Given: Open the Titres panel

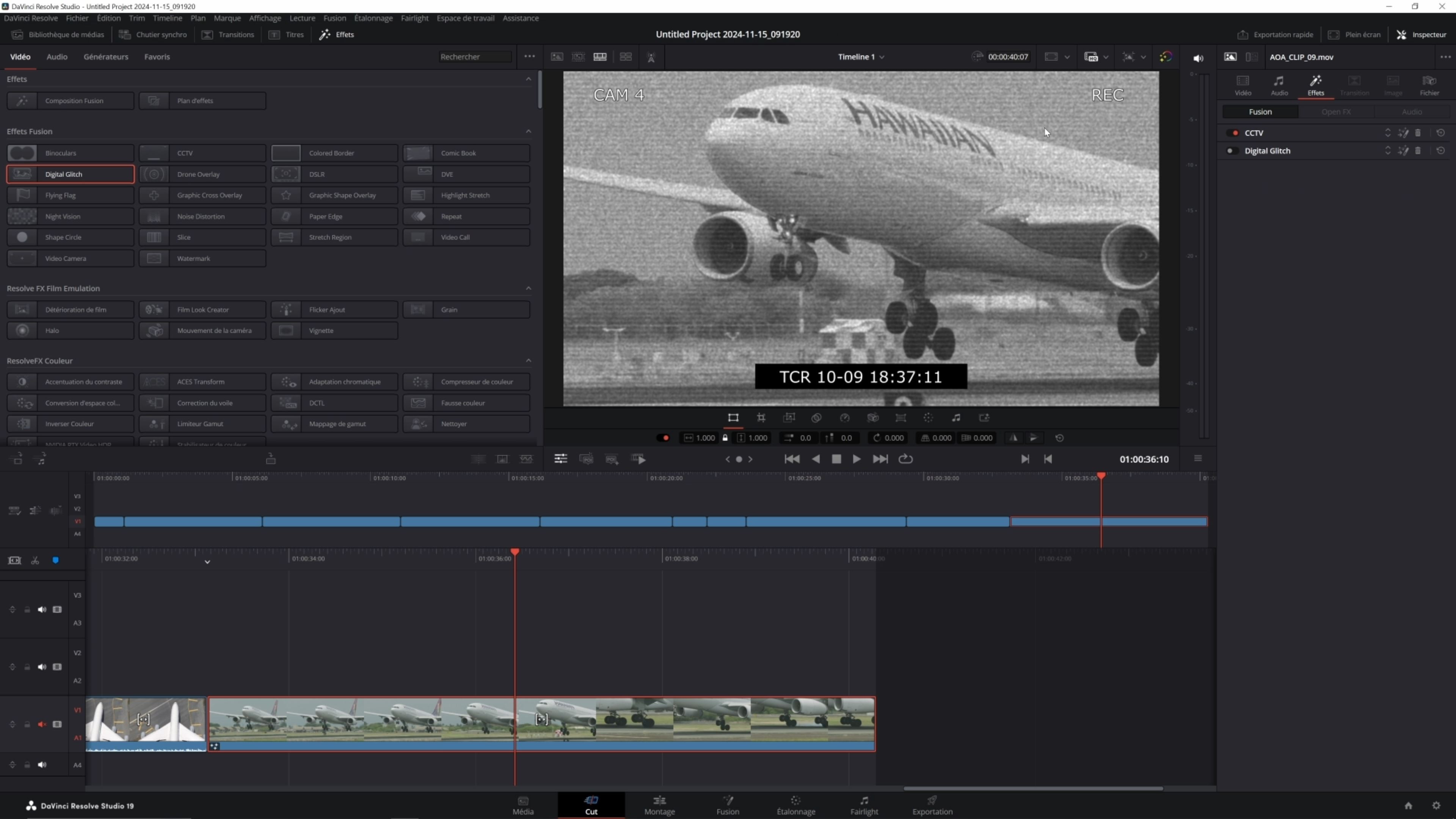Looking at the screenshot, I should click(287, 35).
